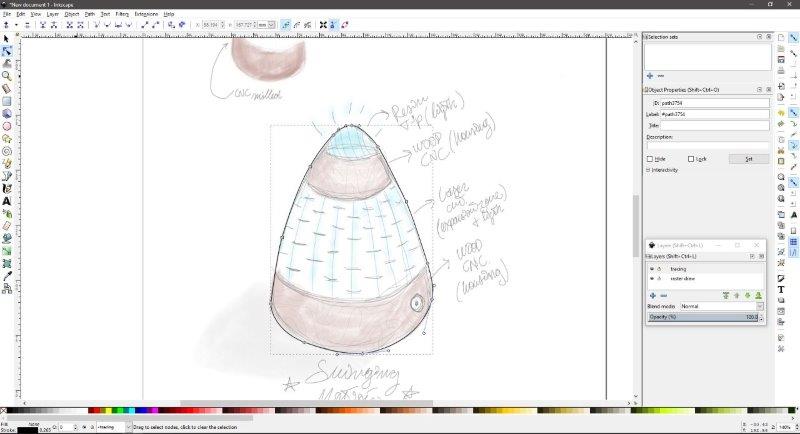Add new selection set with plus button

650,75
